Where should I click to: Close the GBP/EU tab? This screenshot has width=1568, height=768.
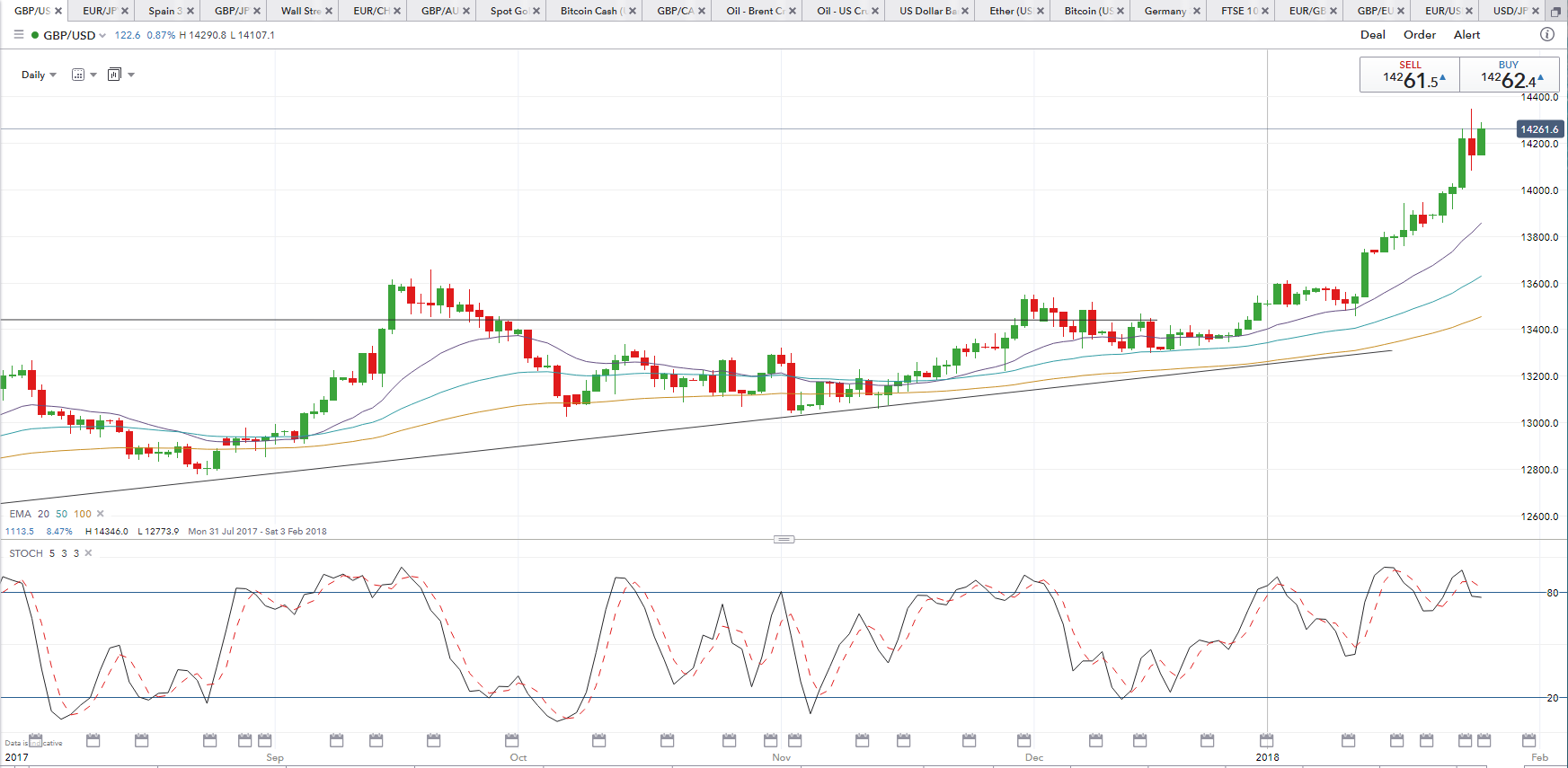tap(1401, 11)
